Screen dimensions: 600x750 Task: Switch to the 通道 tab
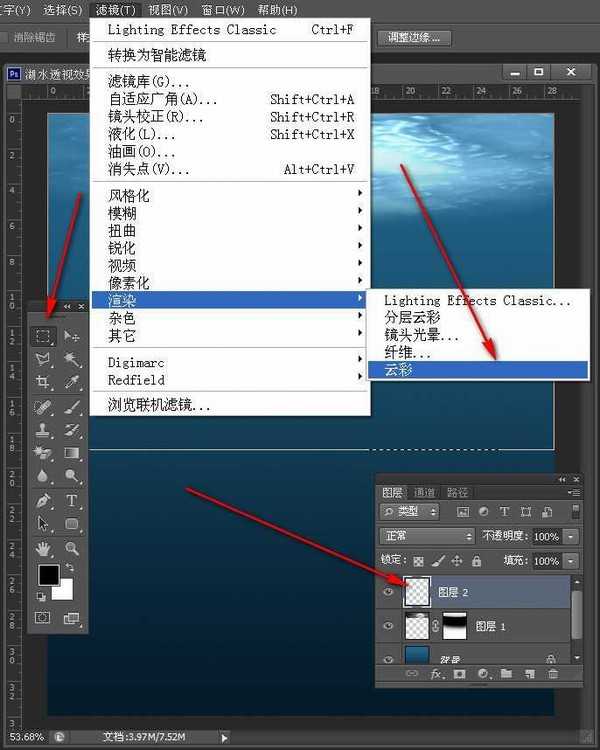(424, 492)
